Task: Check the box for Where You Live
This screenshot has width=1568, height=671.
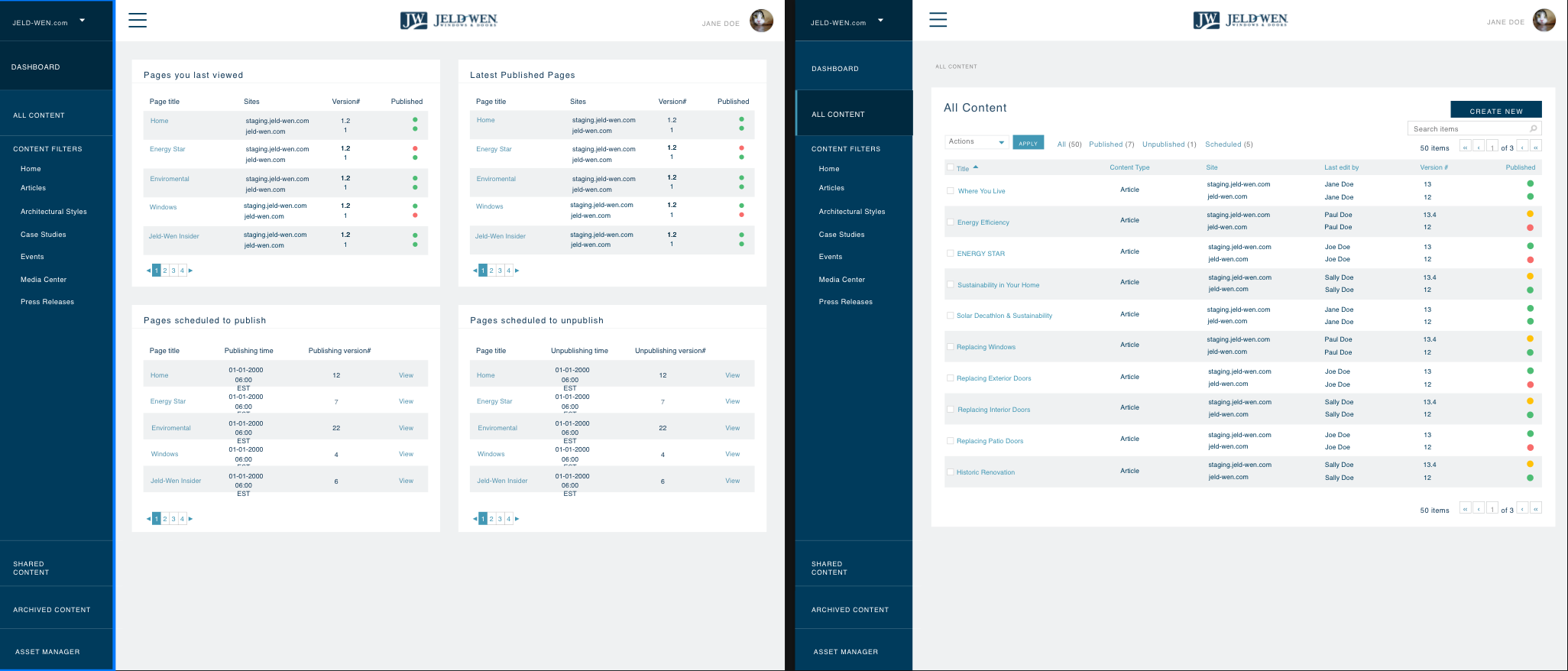Action: pos(950,190)
